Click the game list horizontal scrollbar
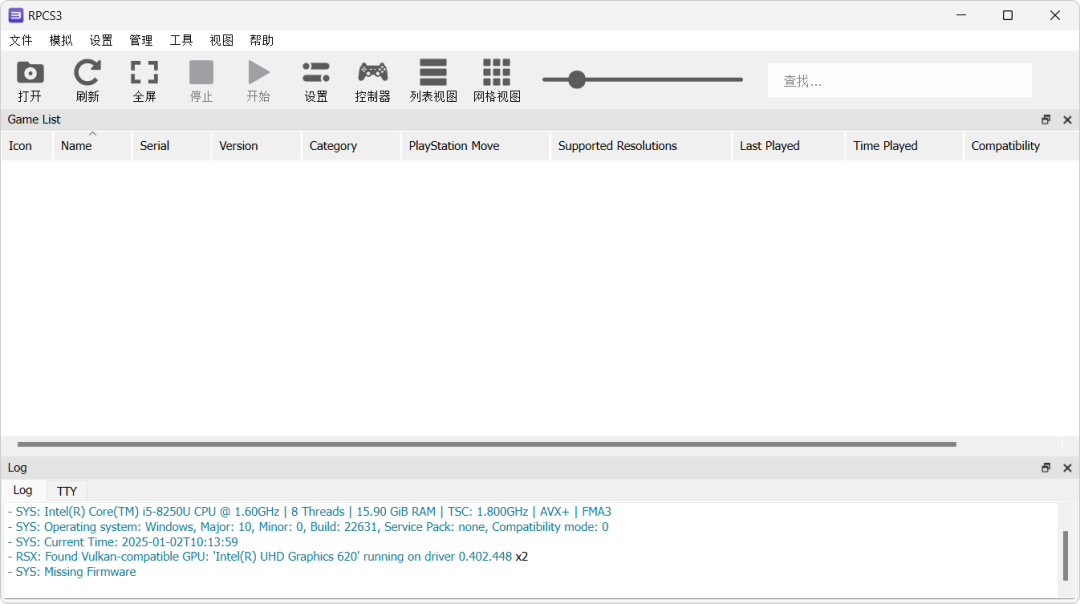1080x604 pixels. point(487,444)
